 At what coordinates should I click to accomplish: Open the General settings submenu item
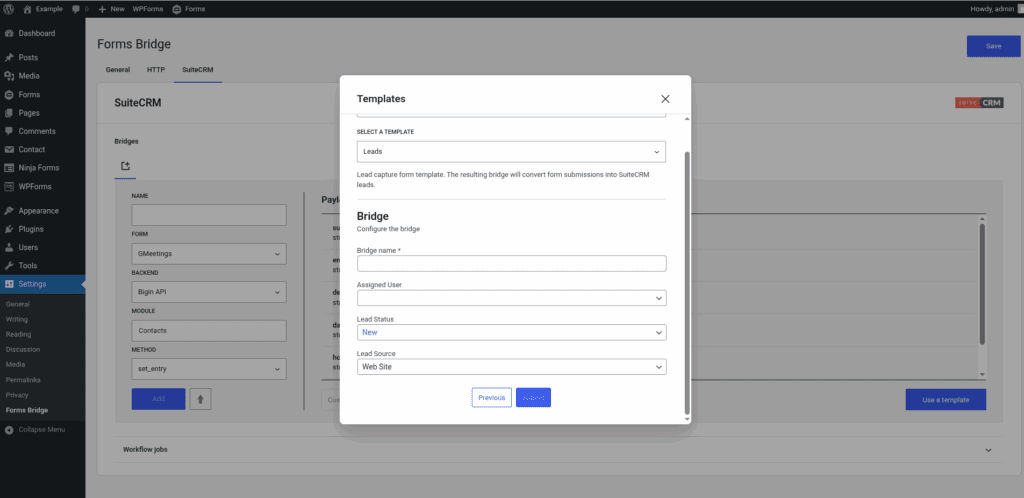click(18, 304)
